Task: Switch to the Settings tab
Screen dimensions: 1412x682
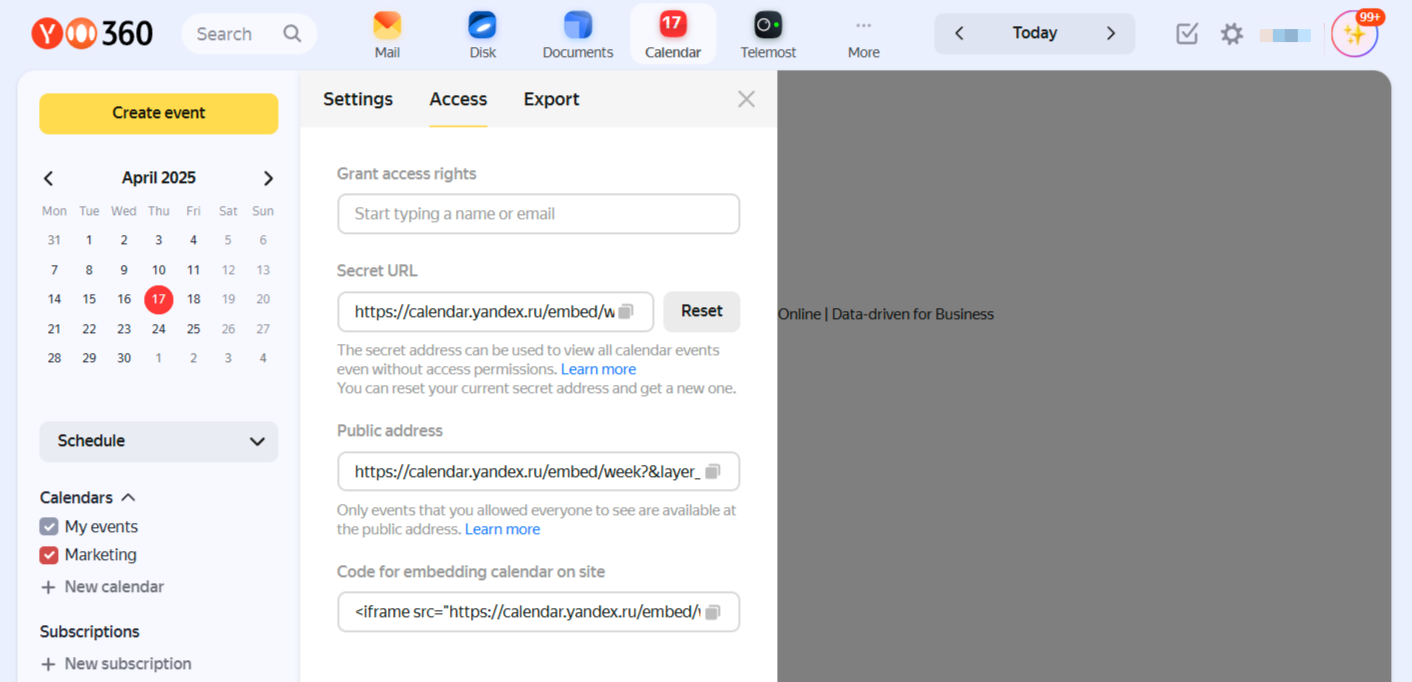Action: point(358,99)
